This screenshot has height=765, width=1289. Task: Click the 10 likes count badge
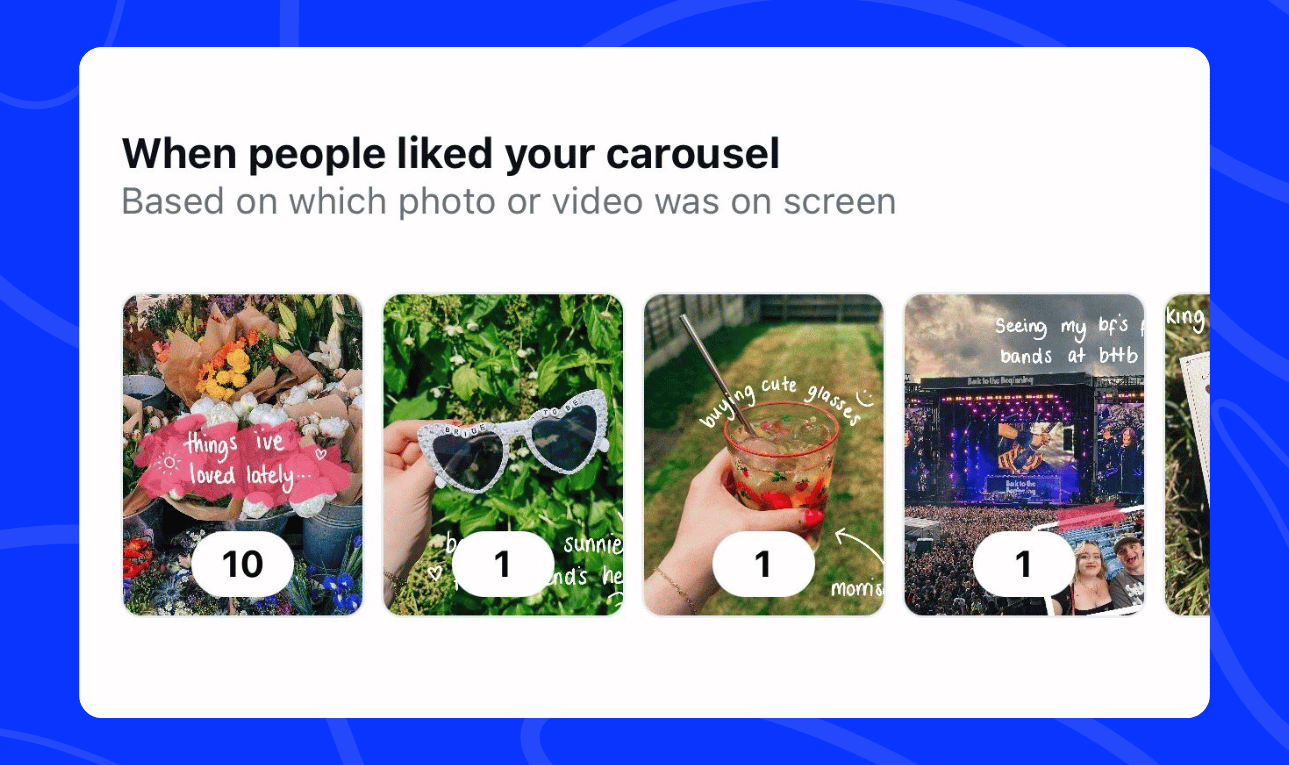(x=243, y=564)
